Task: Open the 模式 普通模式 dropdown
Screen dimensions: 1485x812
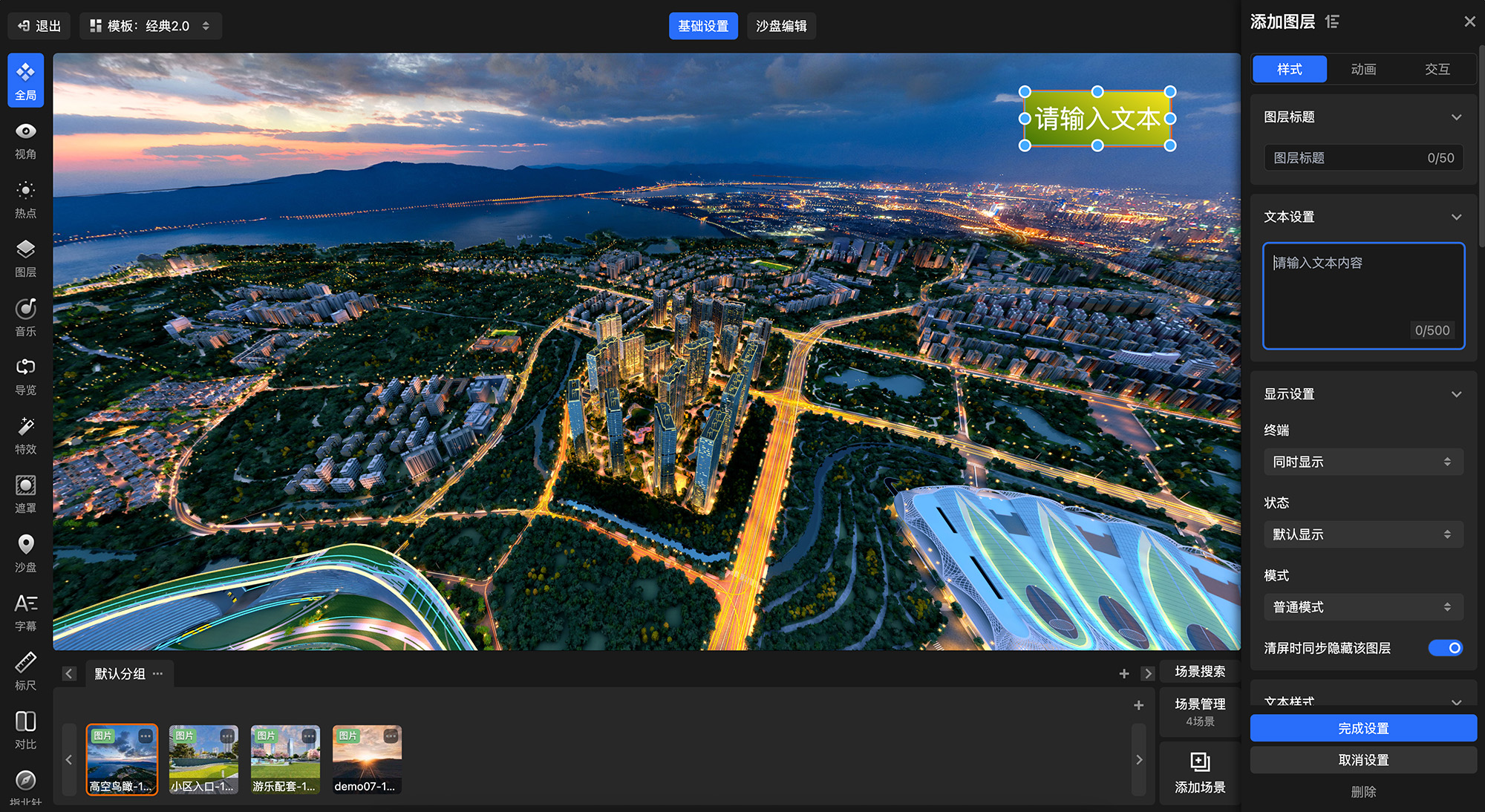Action: pyautogui.click(x=1363, y=607)
